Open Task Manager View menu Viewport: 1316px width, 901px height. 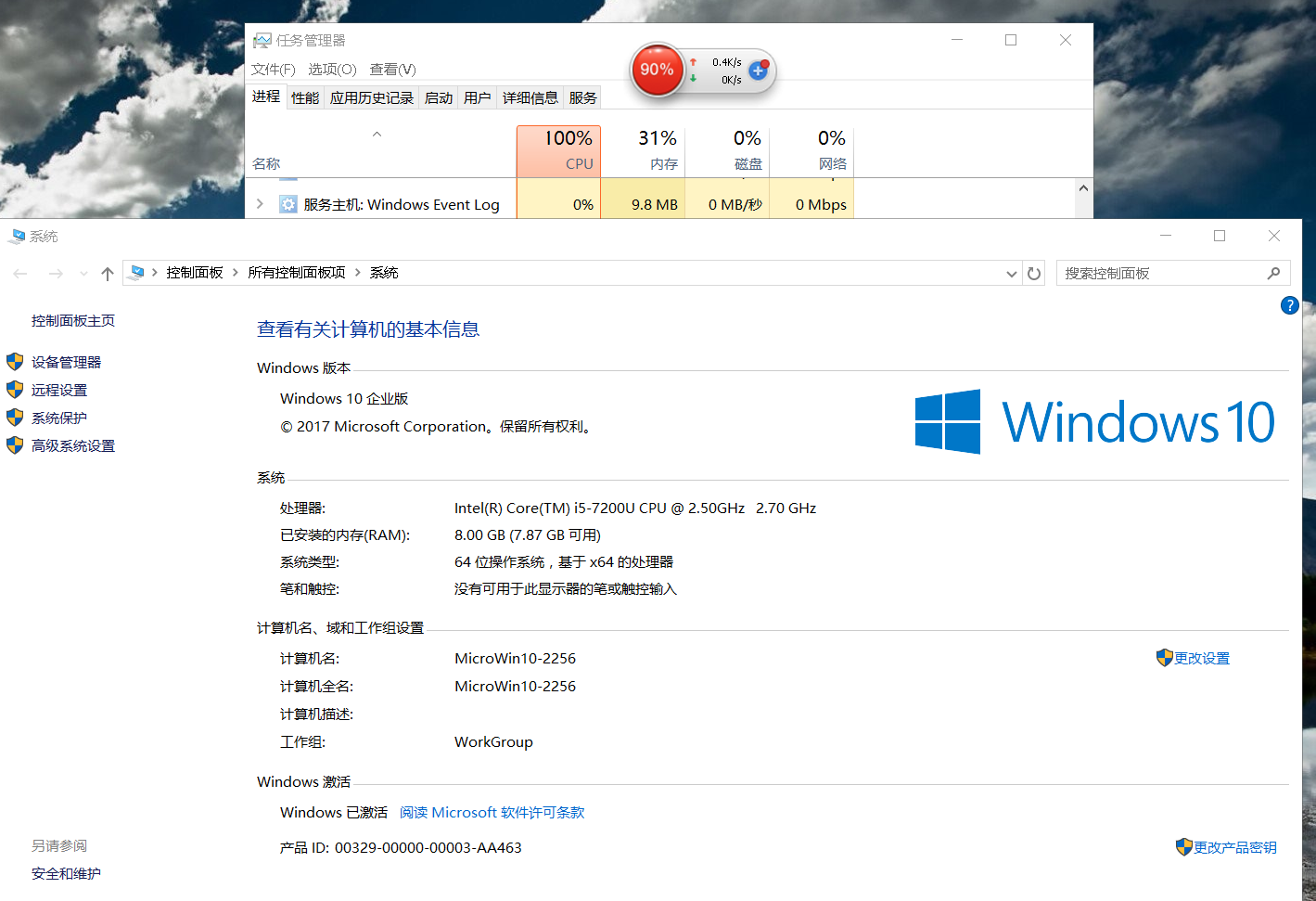click(x=392, y=70)
